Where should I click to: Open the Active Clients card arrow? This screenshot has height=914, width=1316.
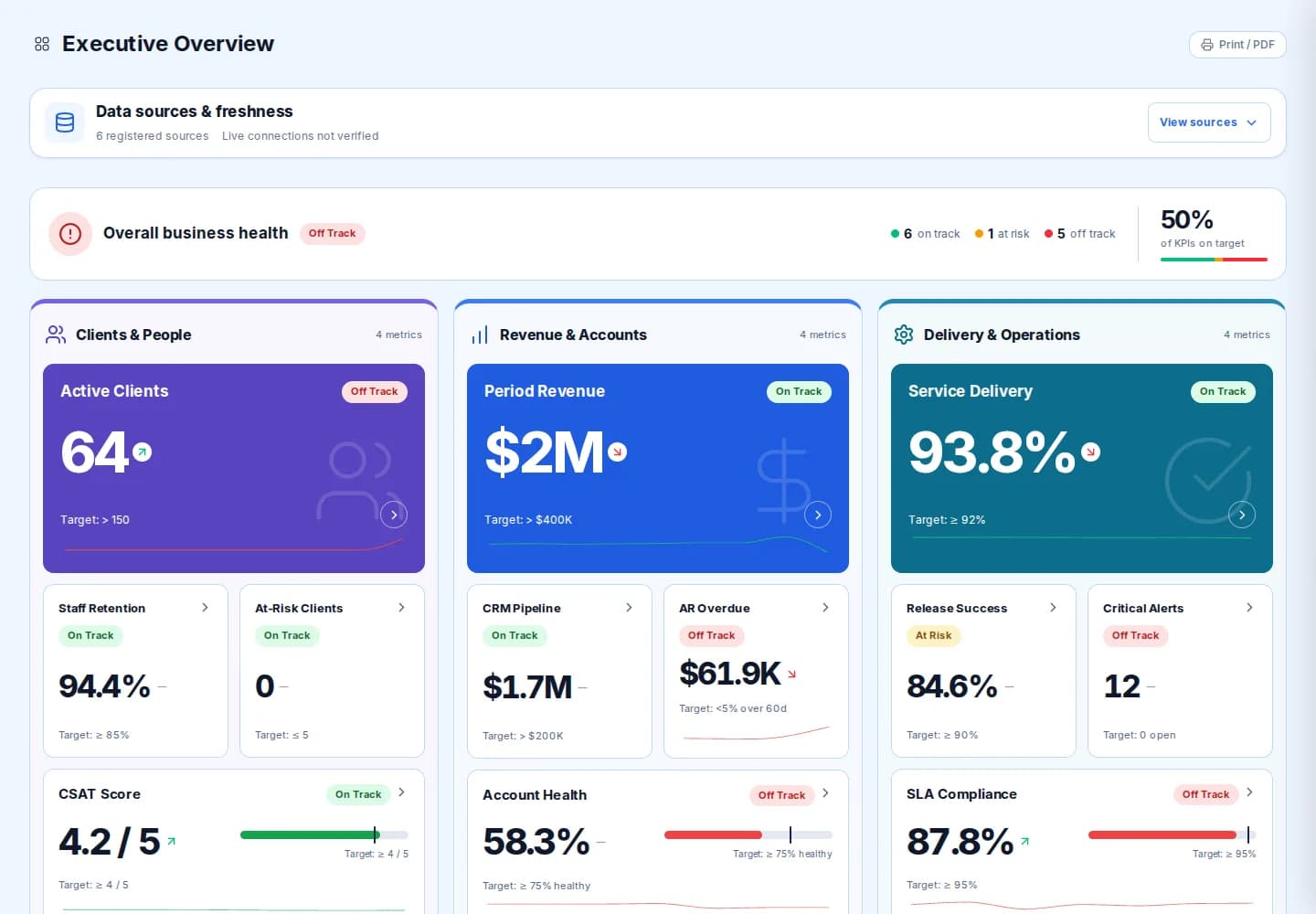[394, 515]
